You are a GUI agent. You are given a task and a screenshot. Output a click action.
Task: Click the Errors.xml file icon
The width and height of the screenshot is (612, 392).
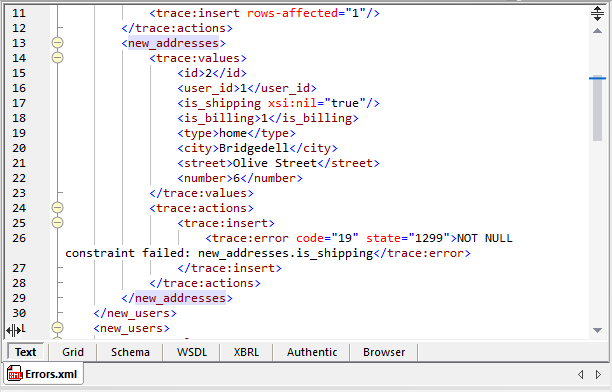coord(15,374)
